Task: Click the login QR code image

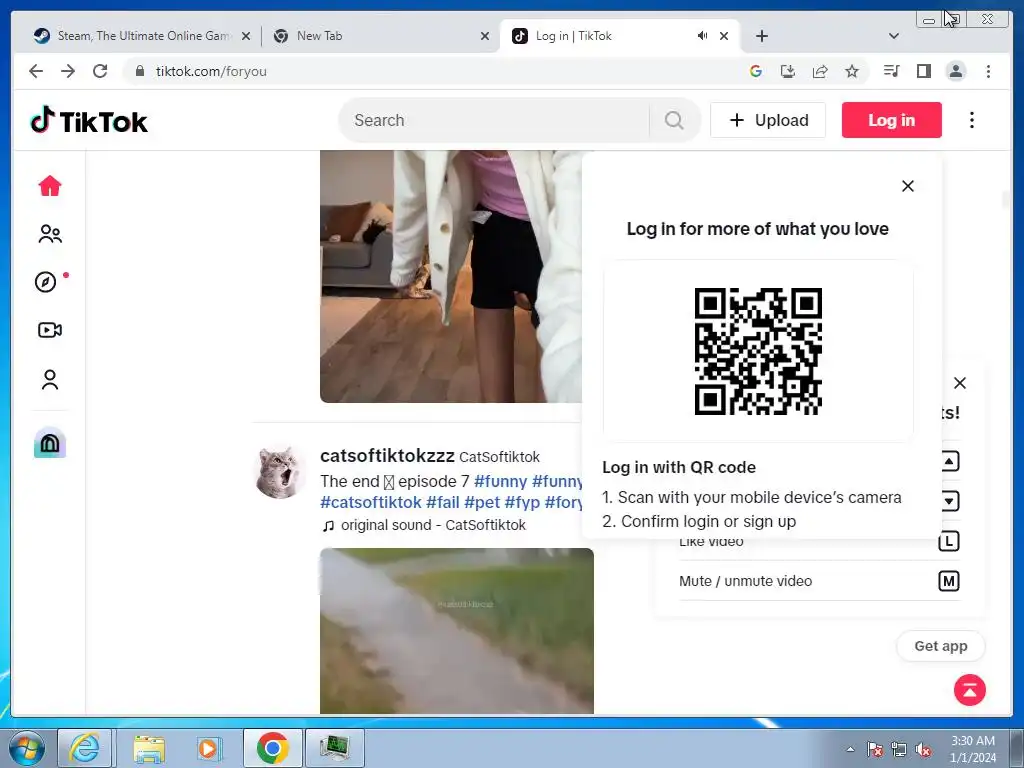Action: pyautogui.click(x=758, y=351)
